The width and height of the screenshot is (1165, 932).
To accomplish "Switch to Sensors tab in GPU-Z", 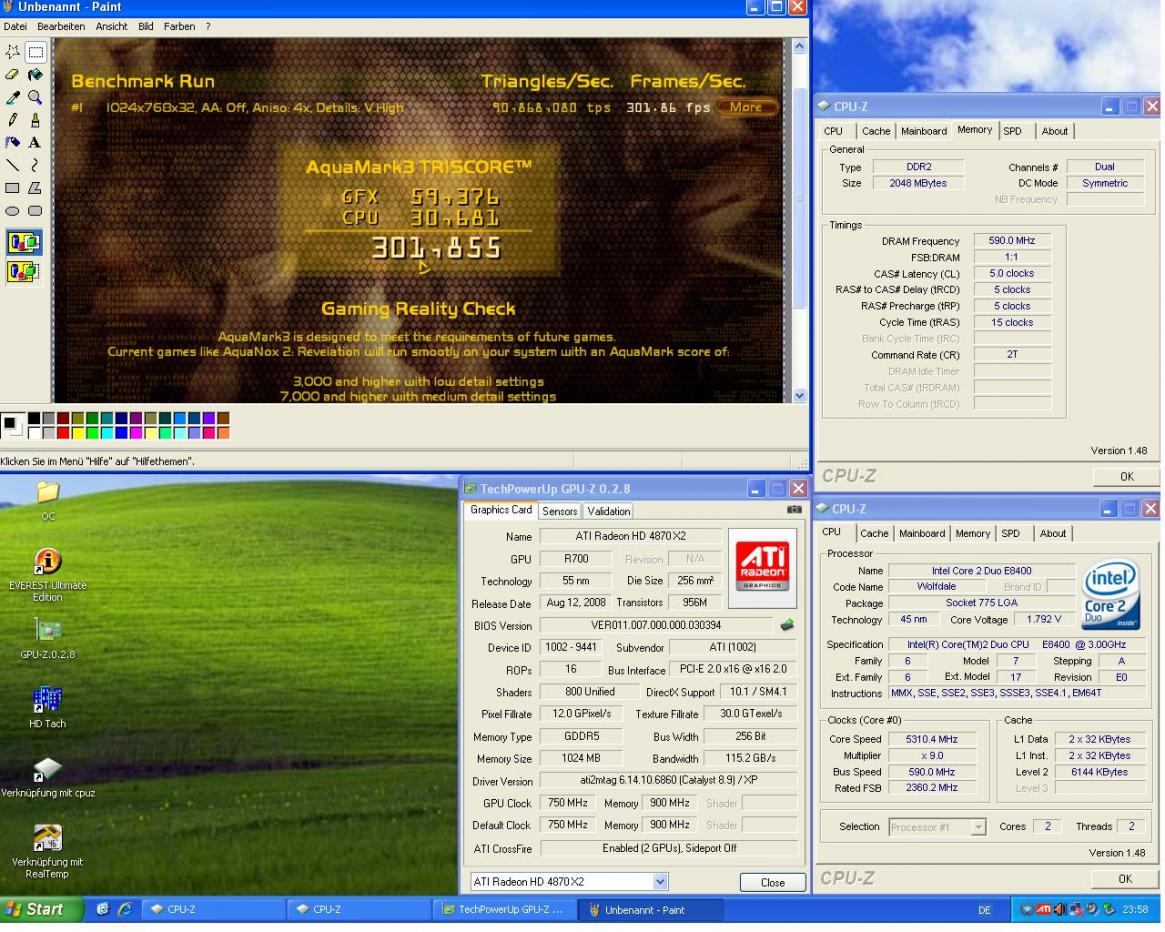I will click(x=559, y=511).
